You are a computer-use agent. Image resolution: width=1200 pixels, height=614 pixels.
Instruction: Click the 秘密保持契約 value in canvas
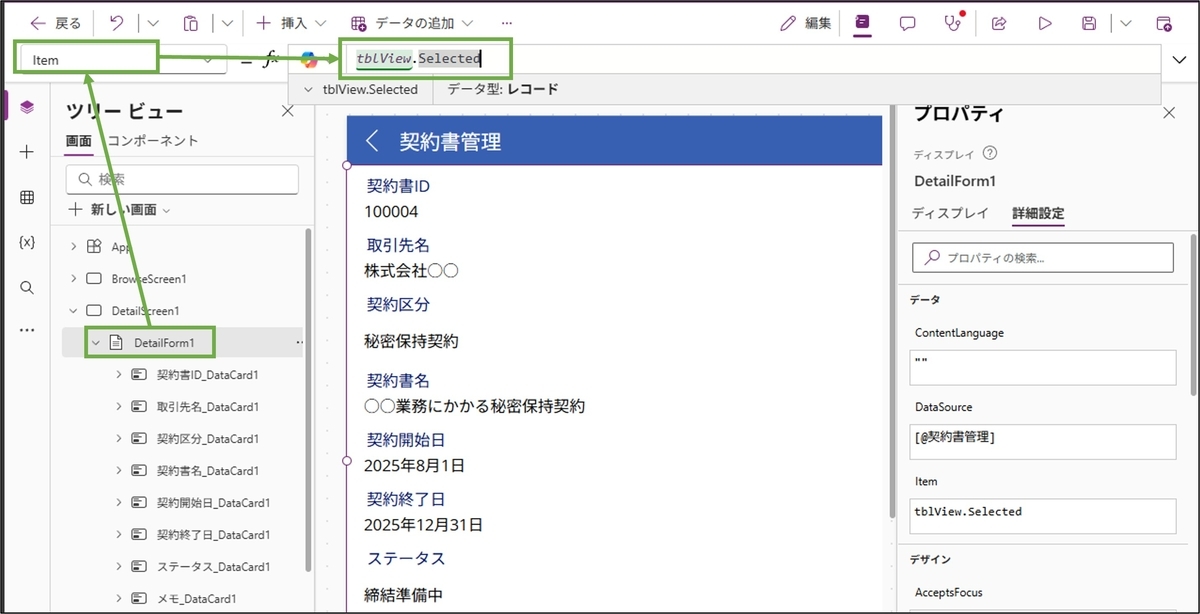411,341
